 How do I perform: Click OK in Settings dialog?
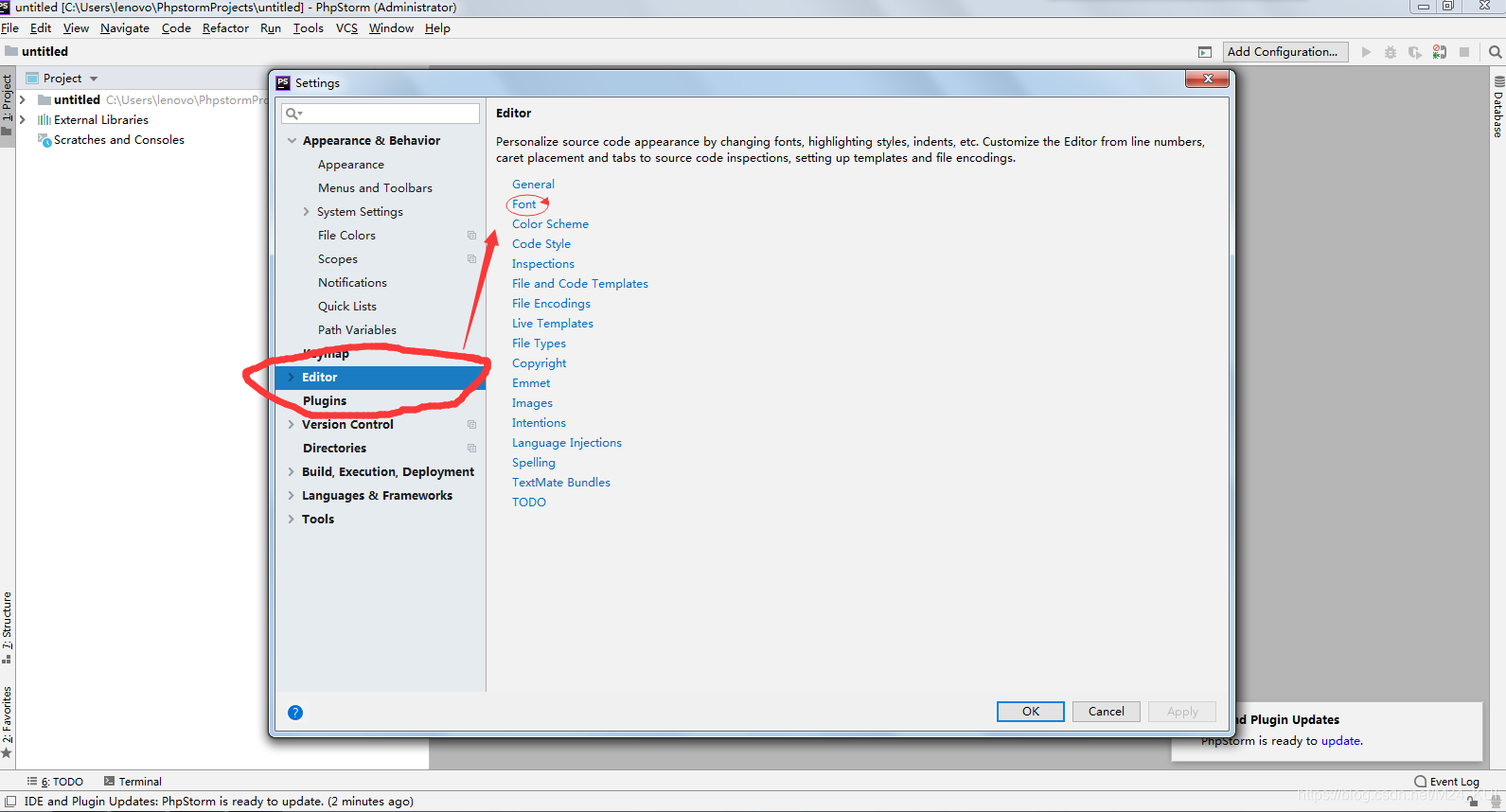click(1031, 712)
